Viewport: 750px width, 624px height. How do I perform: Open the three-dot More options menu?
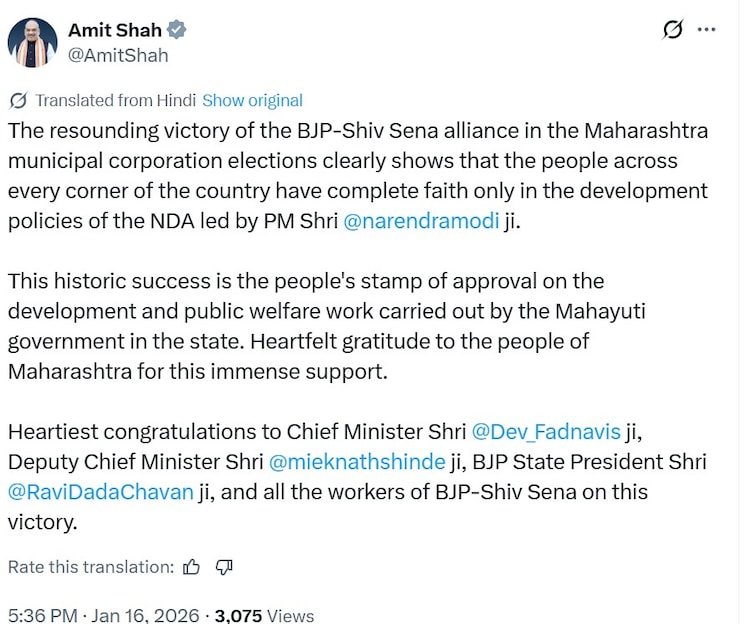click(707, 30)
